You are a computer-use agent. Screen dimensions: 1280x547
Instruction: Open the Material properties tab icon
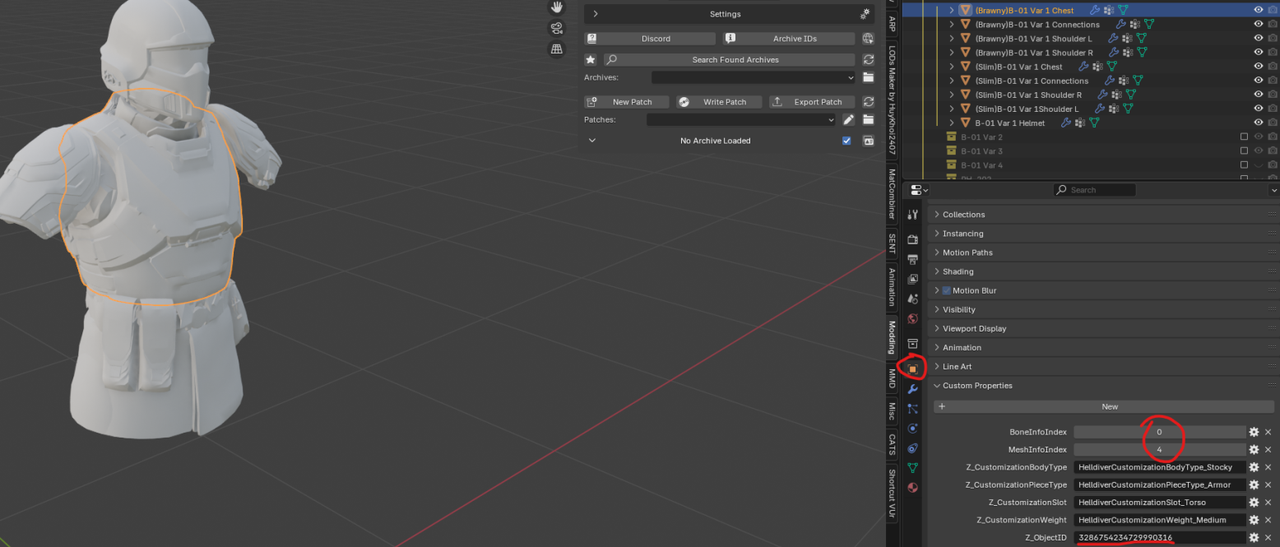[912, 488]
